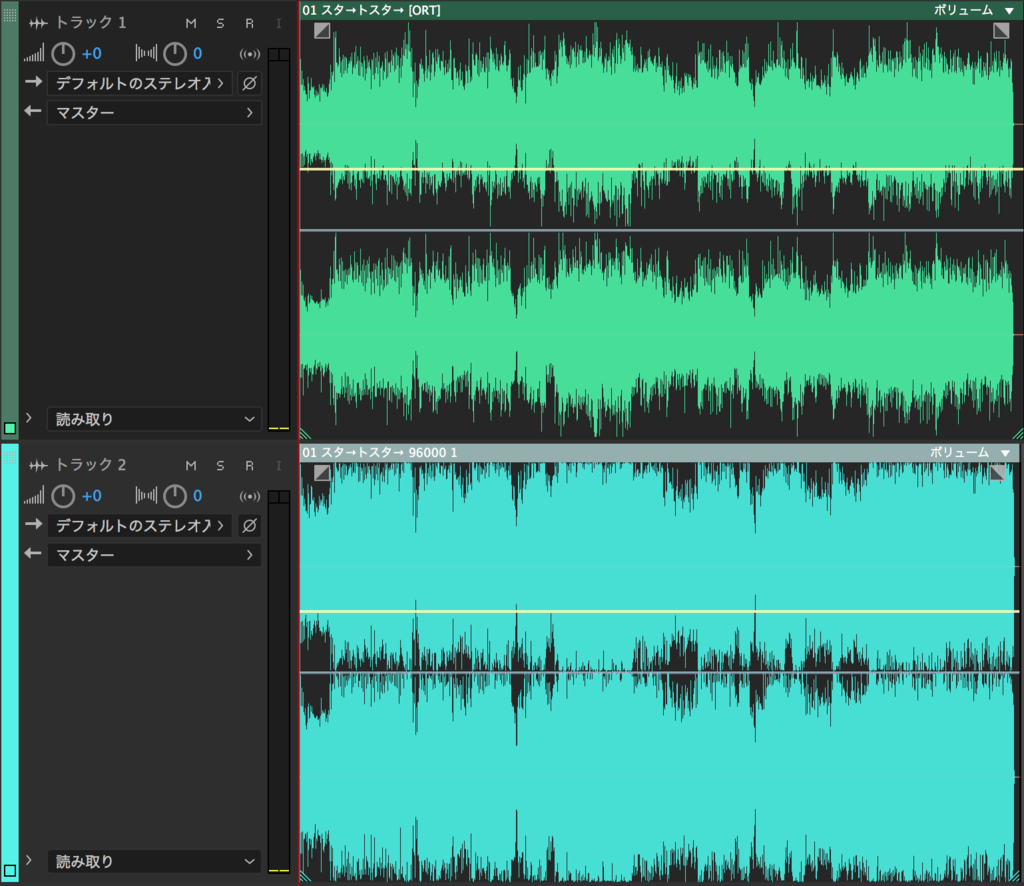The image size is (1024, 886).
Task: Click Track 2 name トラック 2
Action: tap(91, 465)
